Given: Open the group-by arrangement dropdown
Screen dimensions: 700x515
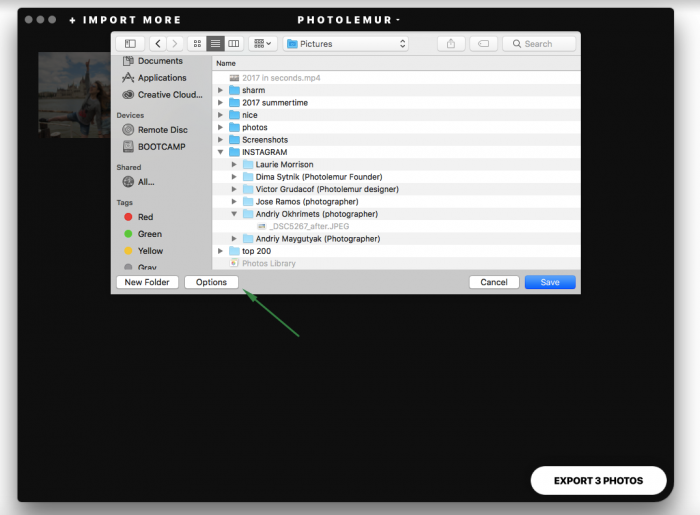Looking at the screenshot, I should (262, 44).
